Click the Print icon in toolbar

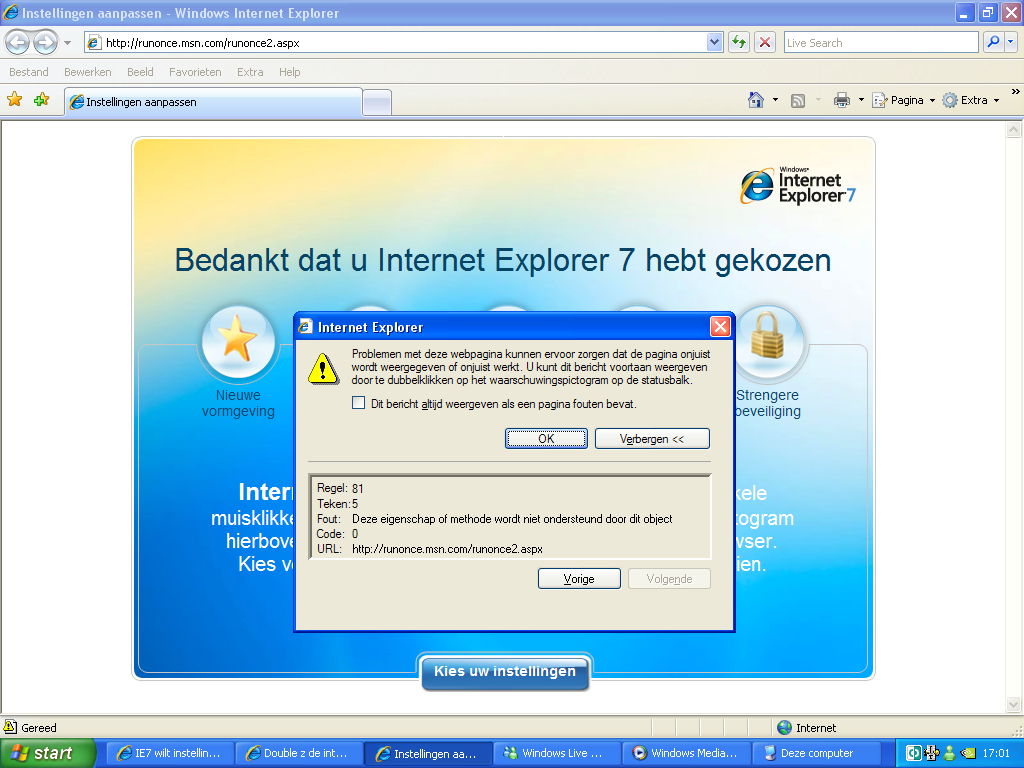[x=842, y=100]
